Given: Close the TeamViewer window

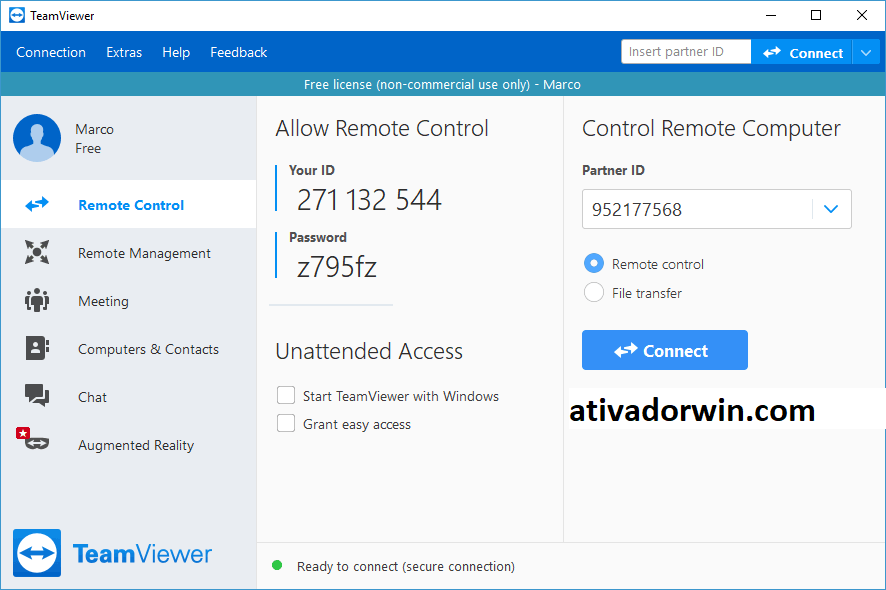Looking at the screenshot, I should (x=862, y=15).
